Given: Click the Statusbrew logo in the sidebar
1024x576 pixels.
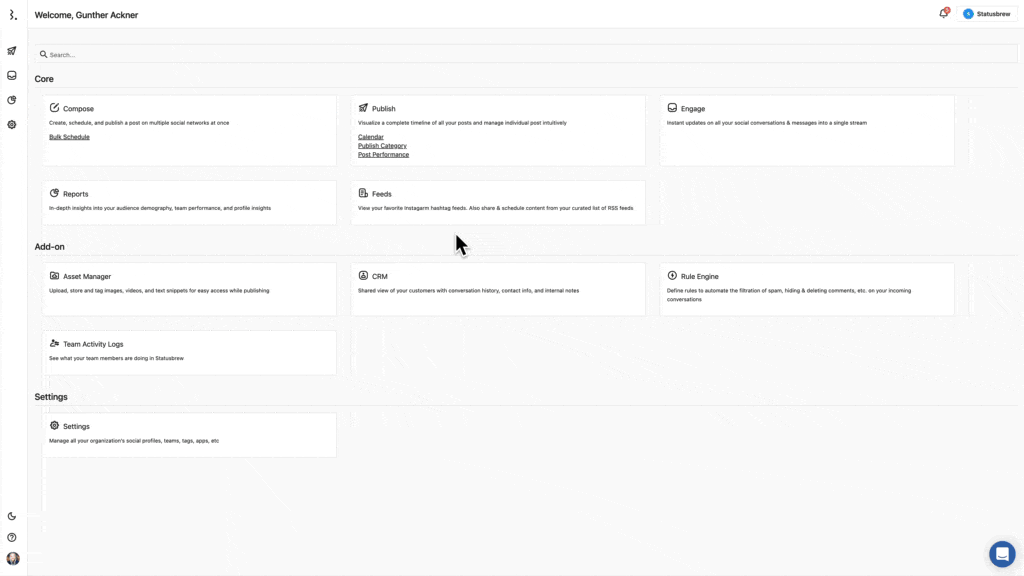Looking at the screenshot, I should 12,15.
